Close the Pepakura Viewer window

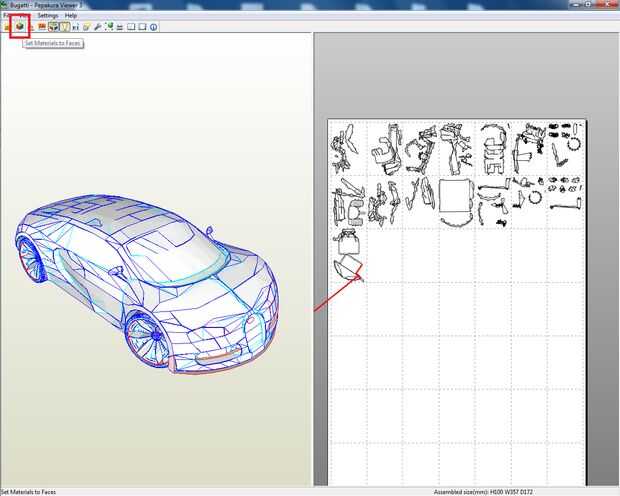pyautogui.click(x=606, y=4)
